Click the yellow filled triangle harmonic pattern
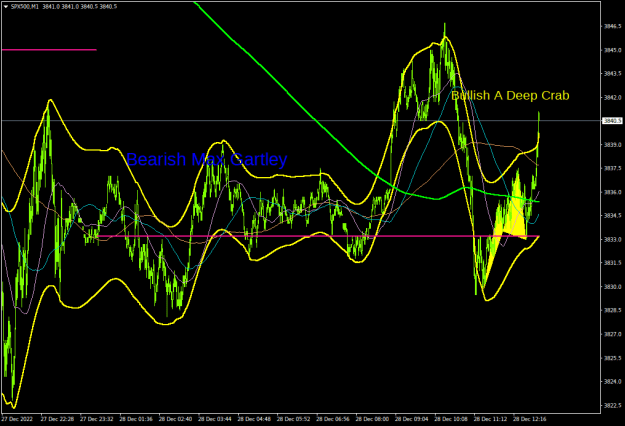This screenshot has width=625, height=426. click(x=506, y=231)
